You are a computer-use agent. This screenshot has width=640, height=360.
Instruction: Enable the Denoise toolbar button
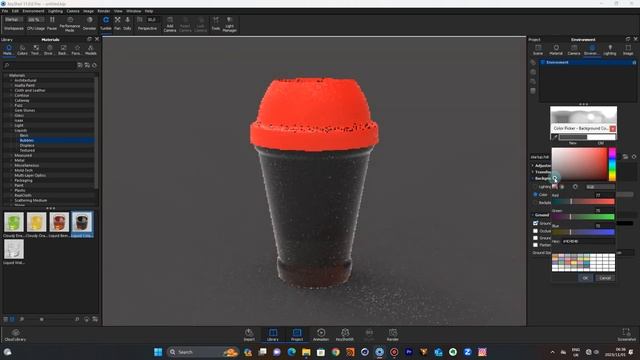tap(89, 23)
